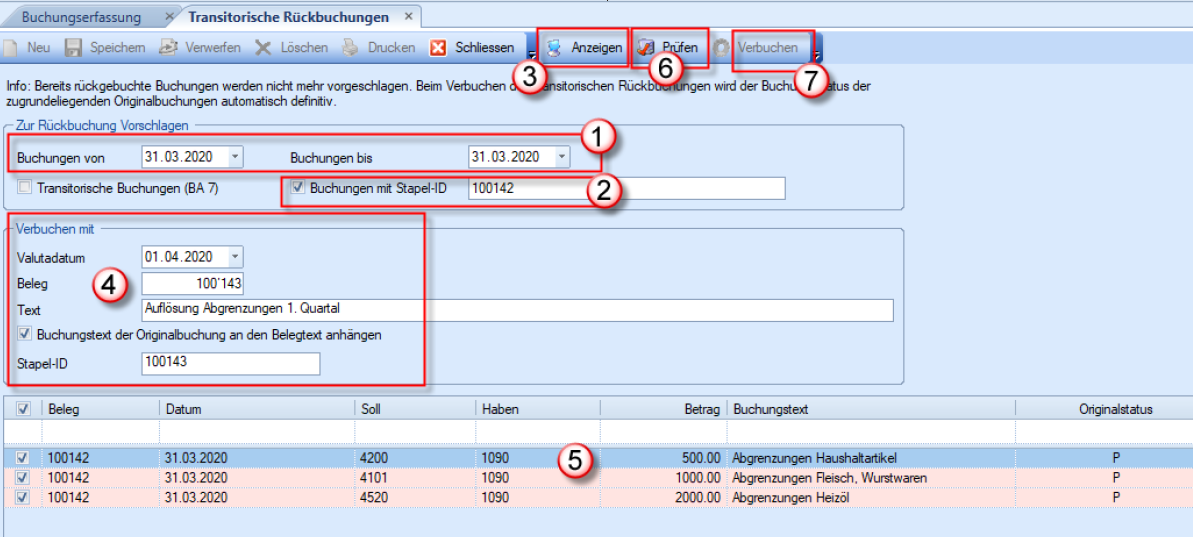The image size is (1193, 537).
Task: Open the Valutadatum date dropdown
Action: (x=234, y=256)
